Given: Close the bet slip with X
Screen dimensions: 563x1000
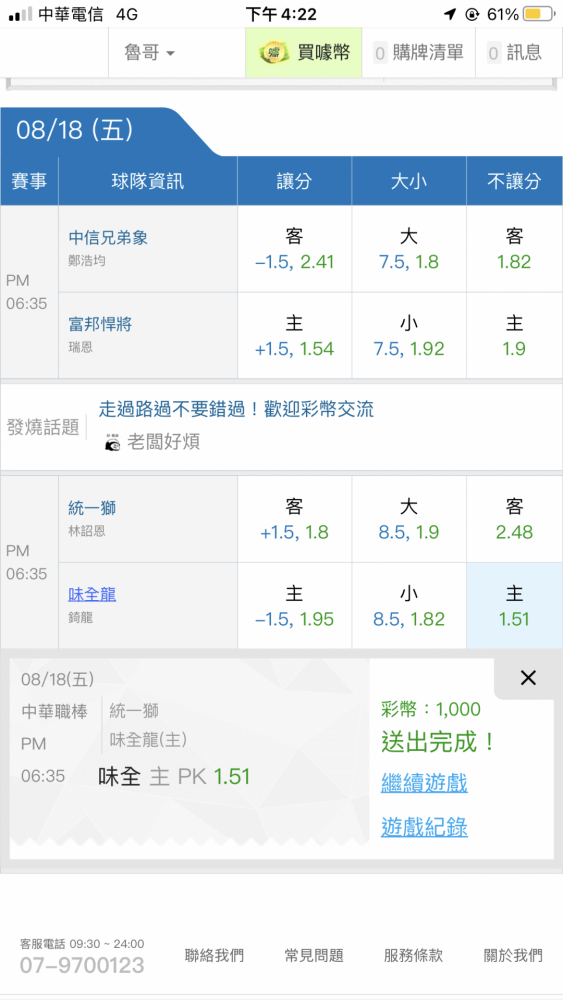Looking at the screenshot, I should click(x=528, y=678).
